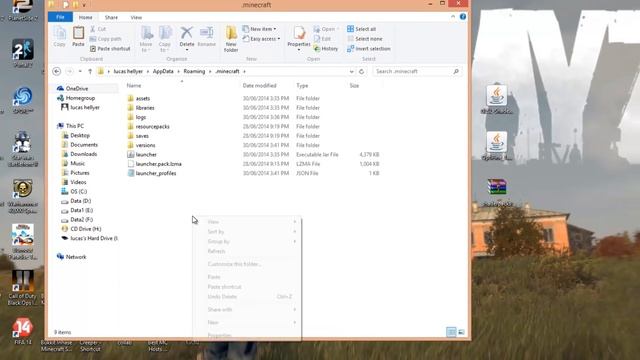The height and width of the screenshot is (360, 640).
Task: Go up one folder level arrow
Action: click(x=90, y=71)
